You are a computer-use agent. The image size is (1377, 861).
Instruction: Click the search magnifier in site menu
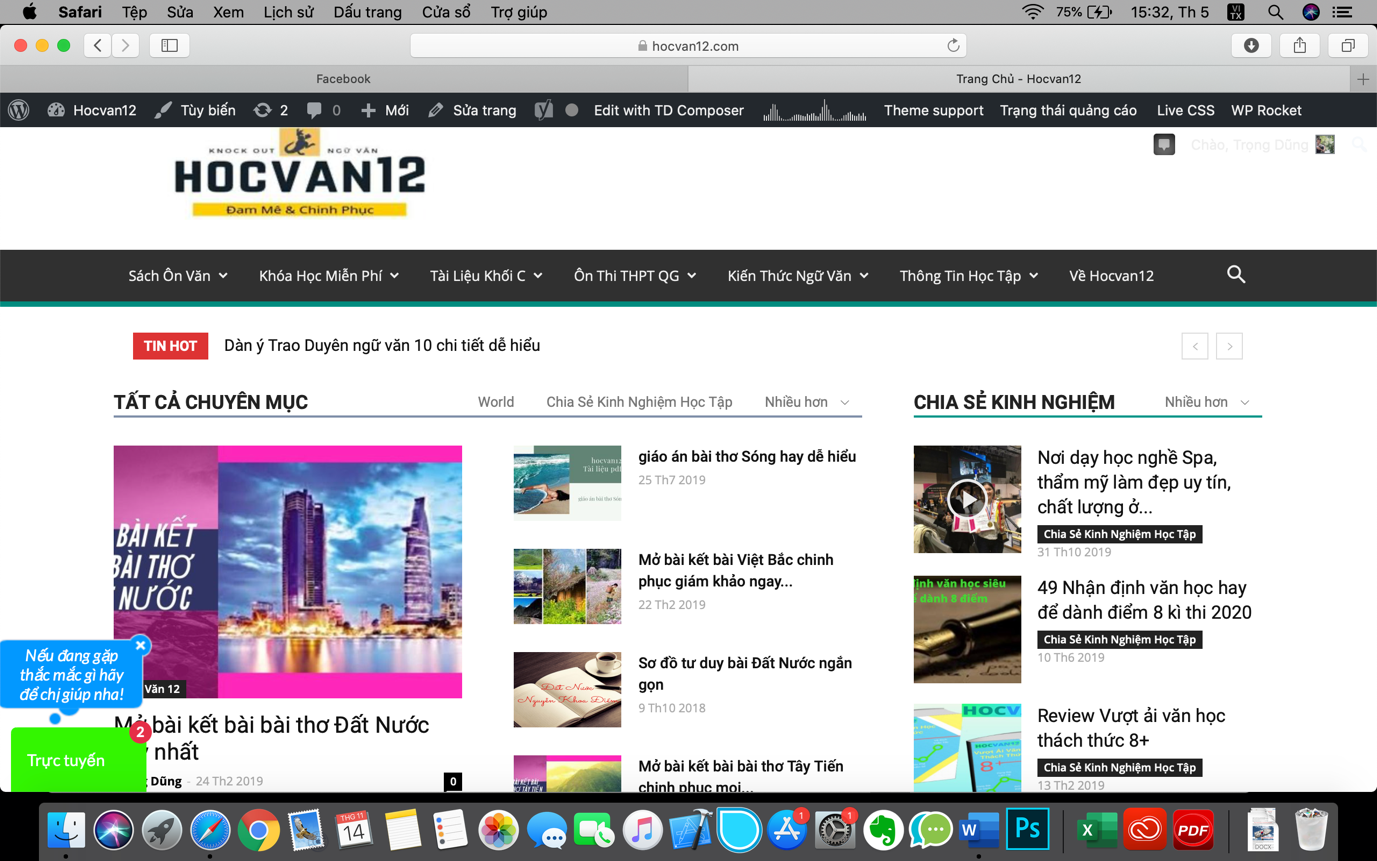1236,274
